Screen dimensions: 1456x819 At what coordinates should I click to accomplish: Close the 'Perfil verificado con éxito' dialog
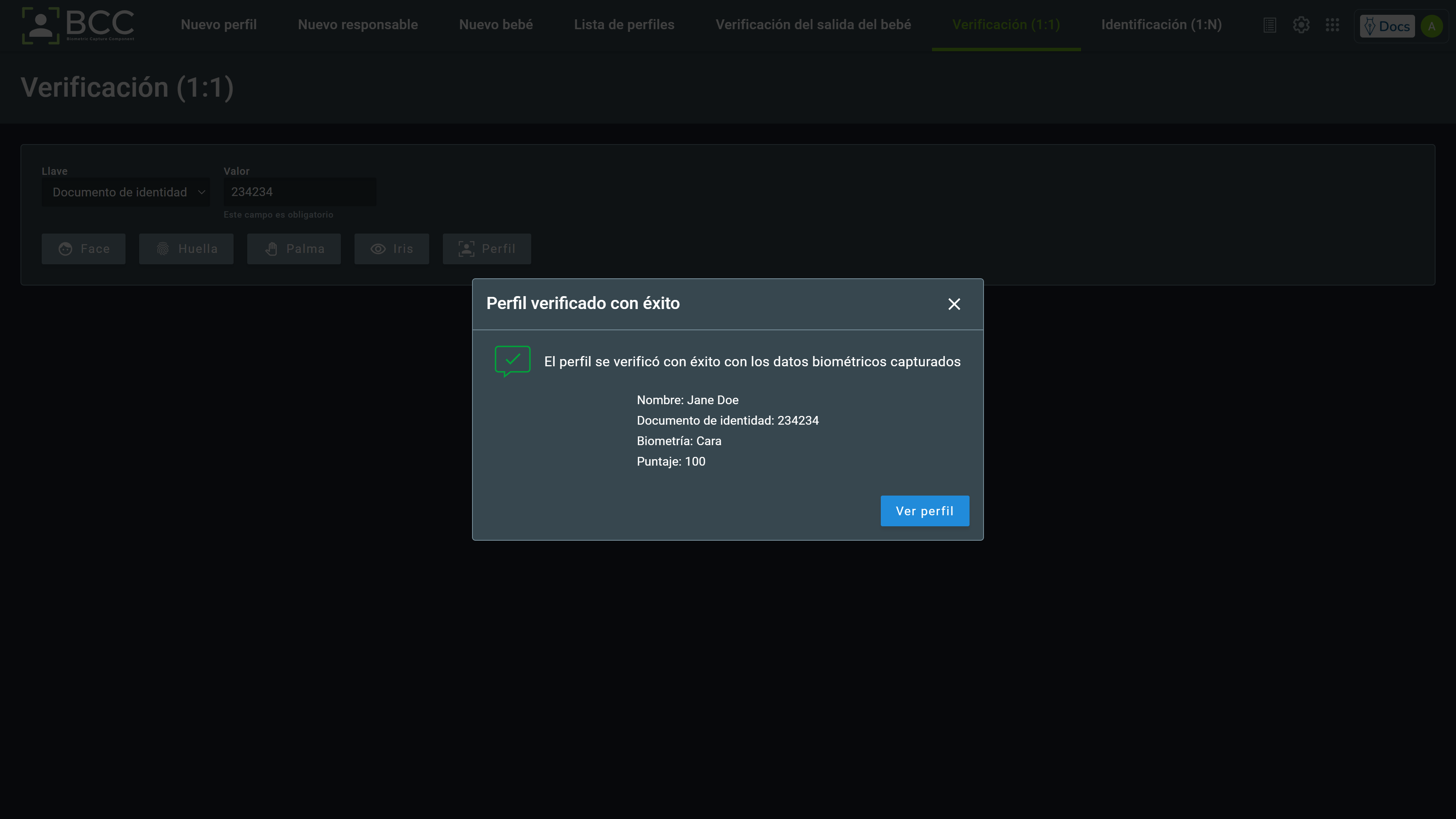(x=954, y=304)
